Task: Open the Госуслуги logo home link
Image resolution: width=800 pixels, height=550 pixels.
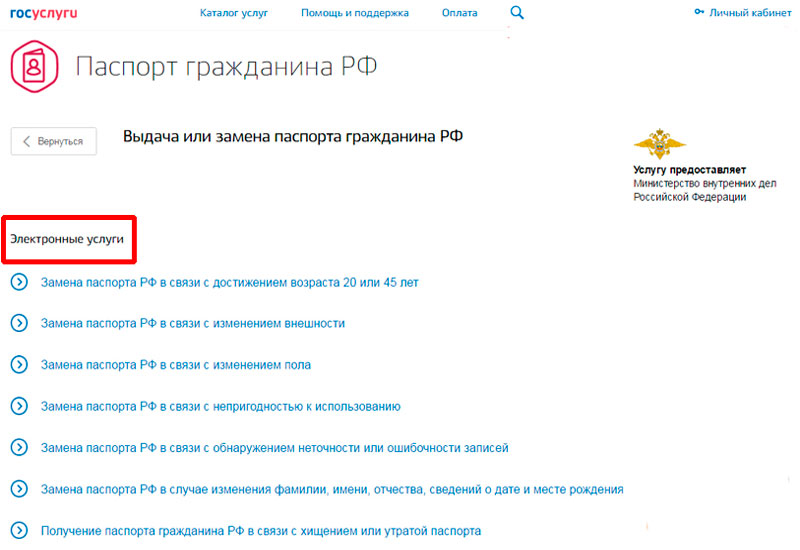Action: point(43,13)
